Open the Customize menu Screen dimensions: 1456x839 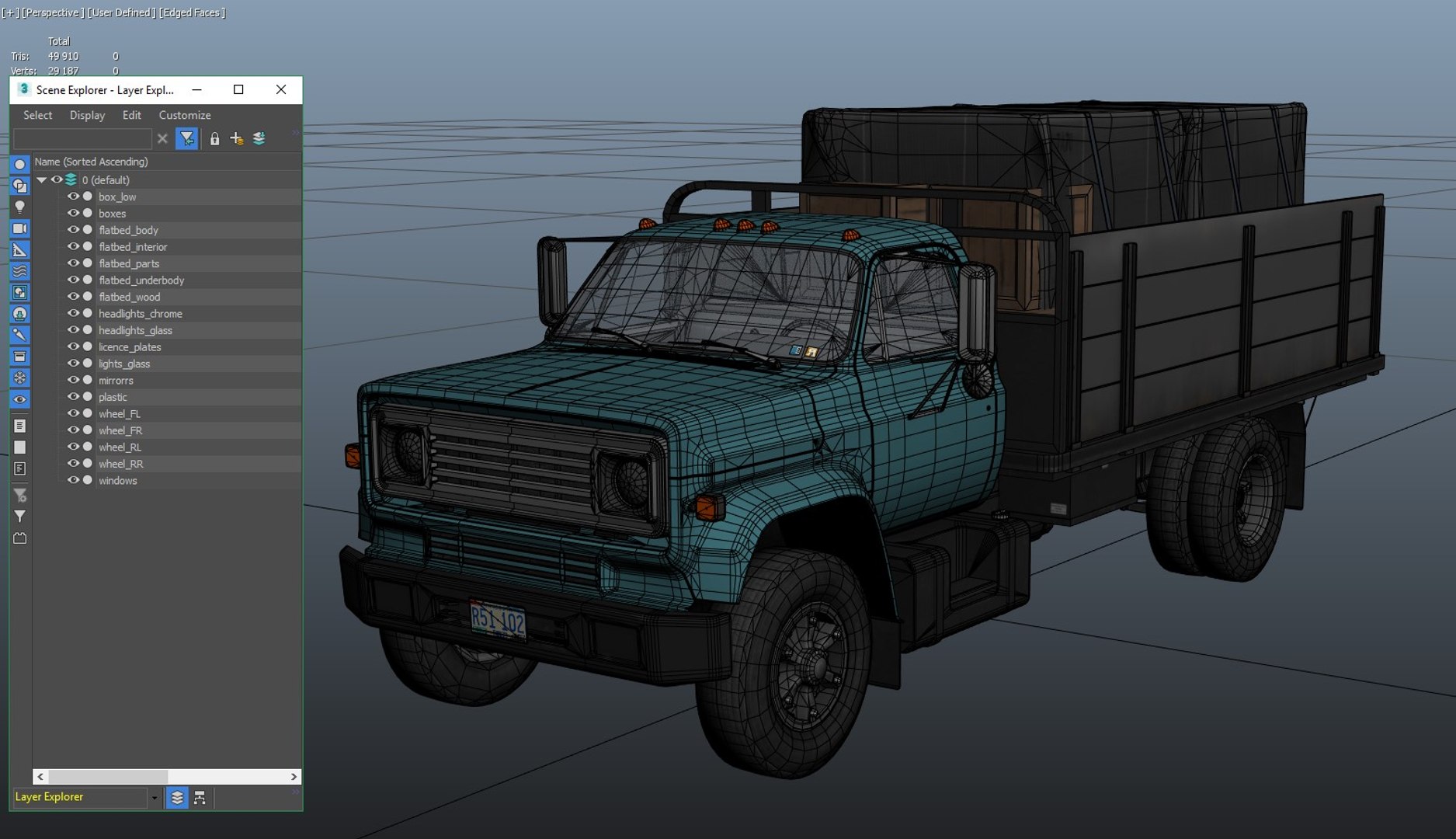185,115
